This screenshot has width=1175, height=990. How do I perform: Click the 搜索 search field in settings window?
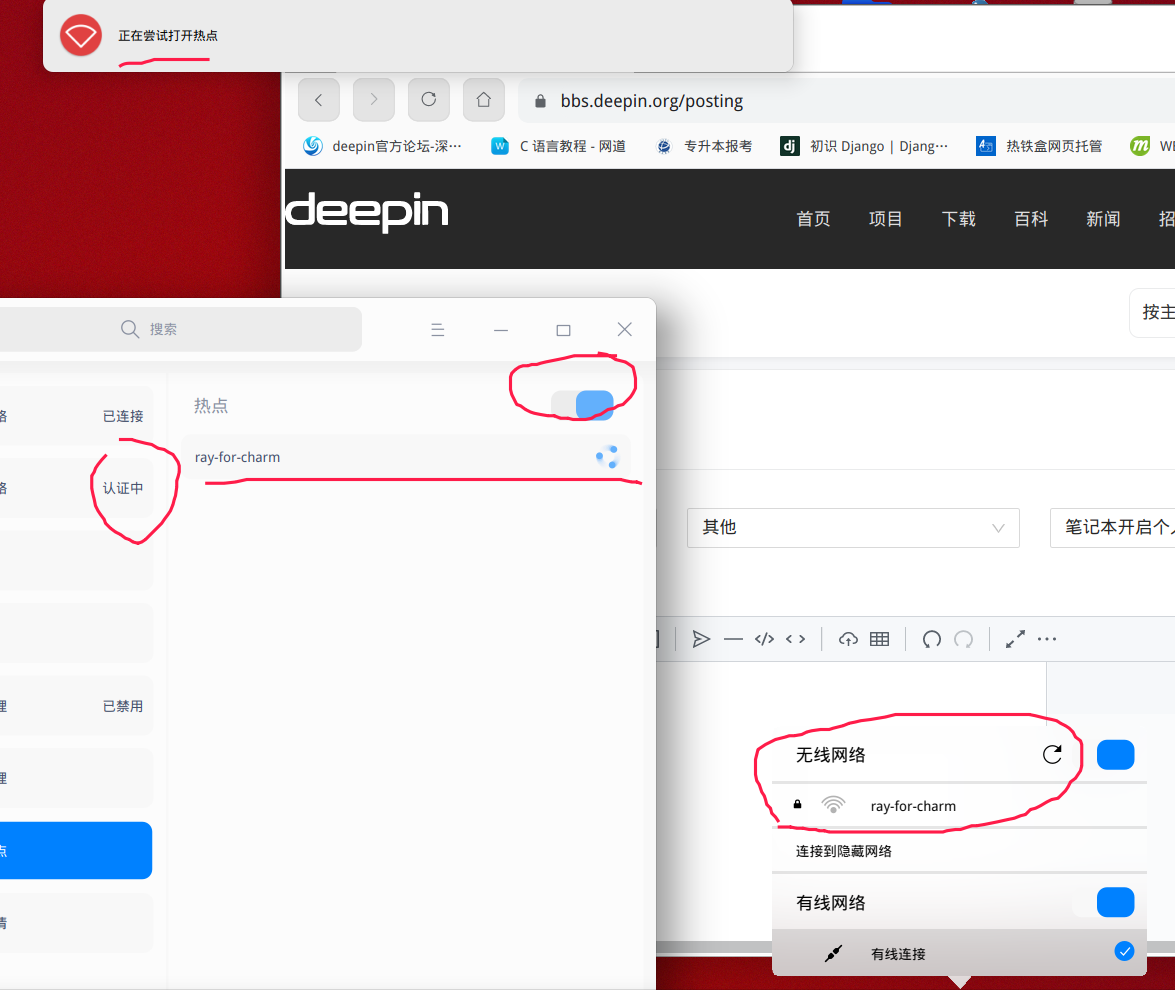[x=180, y=329]
